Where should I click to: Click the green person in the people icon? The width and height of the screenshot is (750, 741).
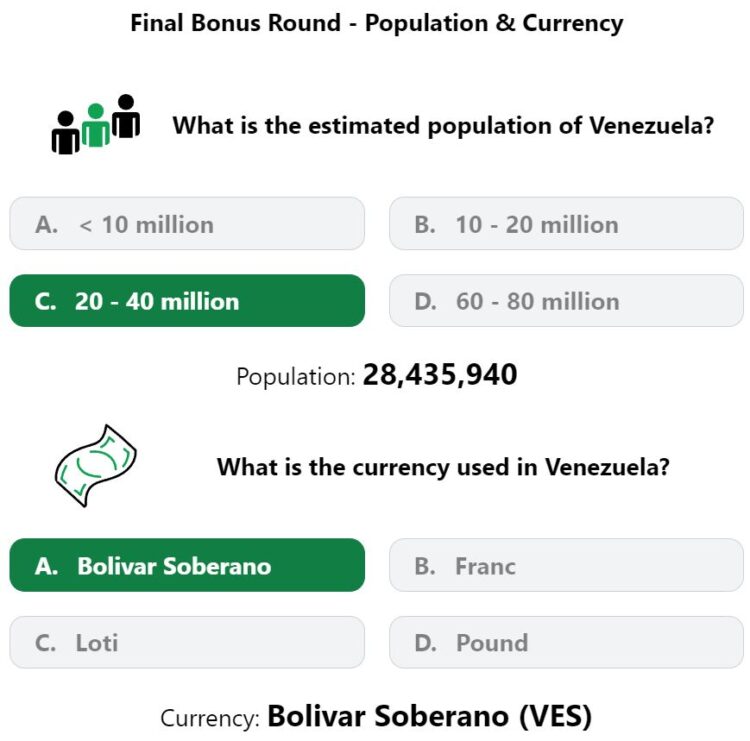[x=96, y=125]
